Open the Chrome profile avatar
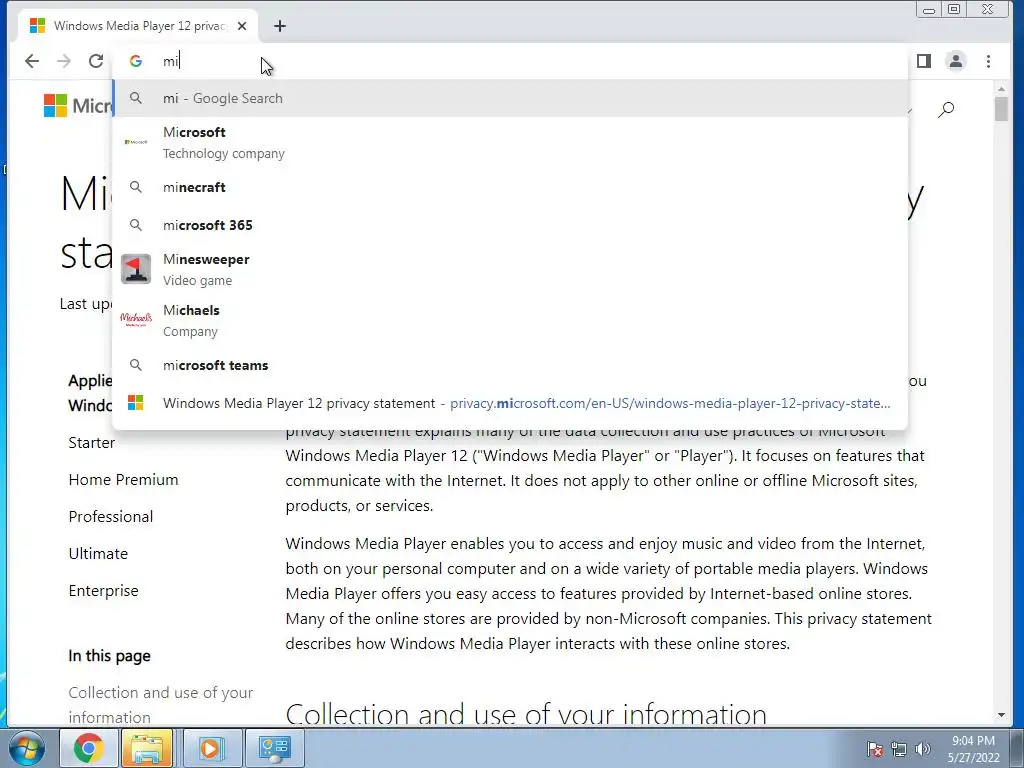 (955, 61)
